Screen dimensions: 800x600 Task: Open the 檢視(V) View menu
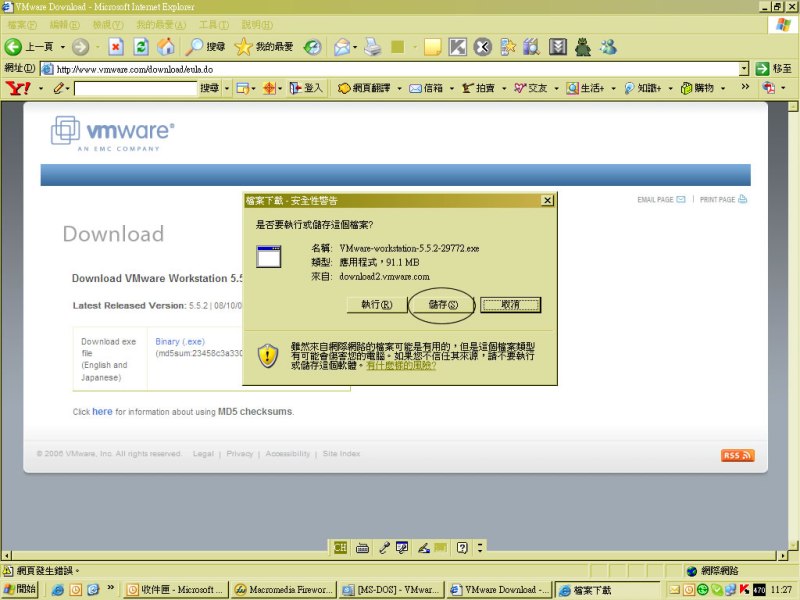click(108, 24)
